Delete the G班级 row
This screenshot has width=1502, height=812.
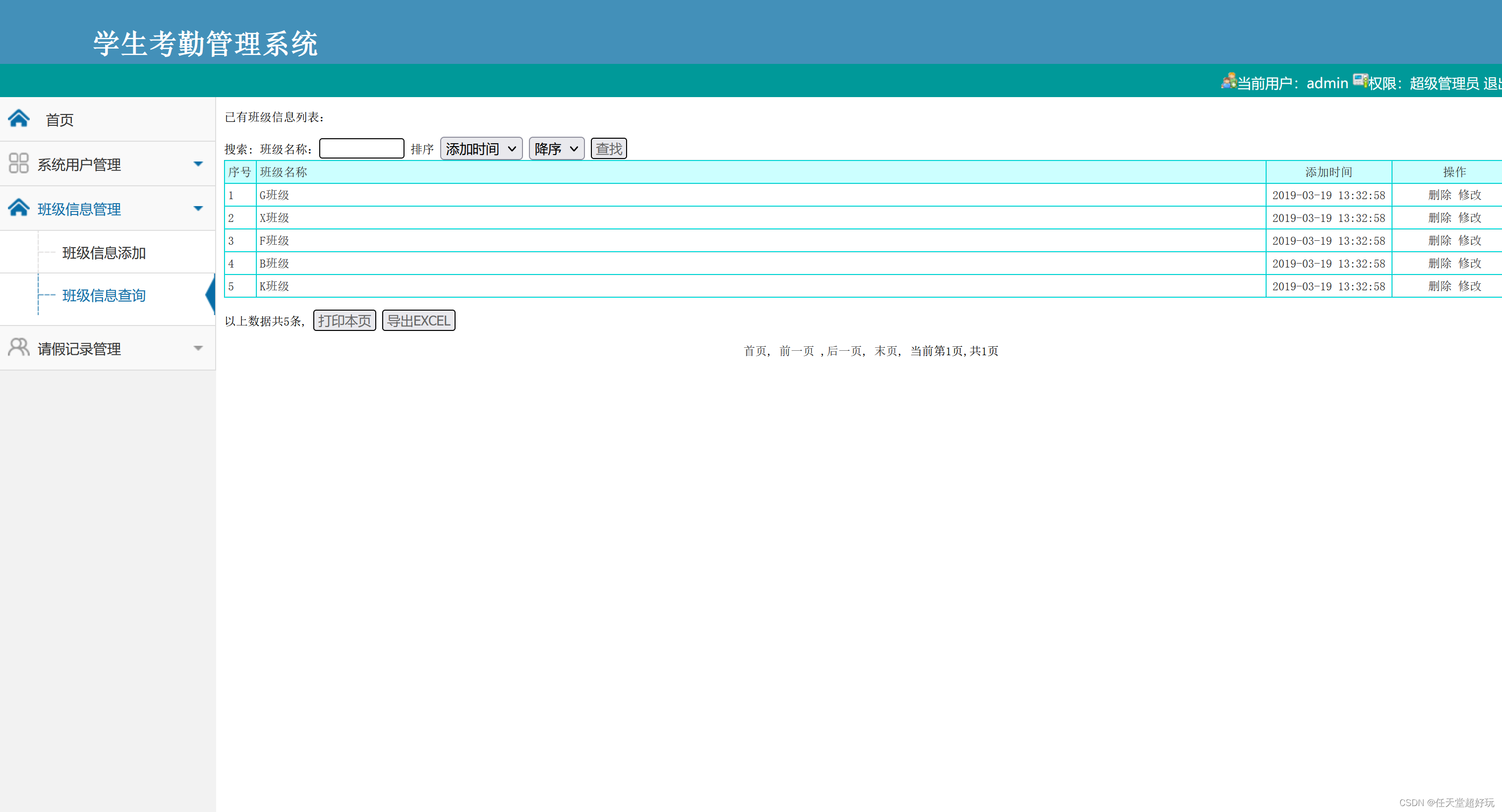(1440, 195)
